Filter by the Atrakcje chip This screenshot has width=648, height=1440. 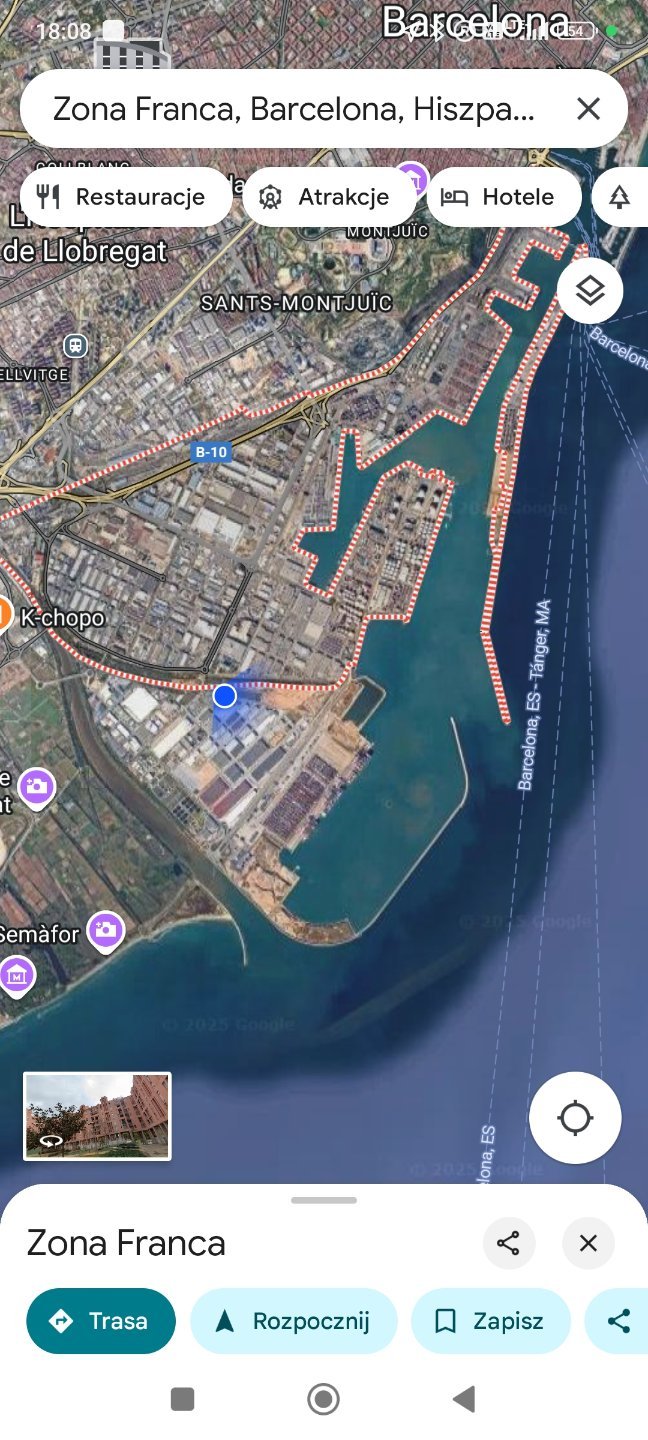coord(329,197)
